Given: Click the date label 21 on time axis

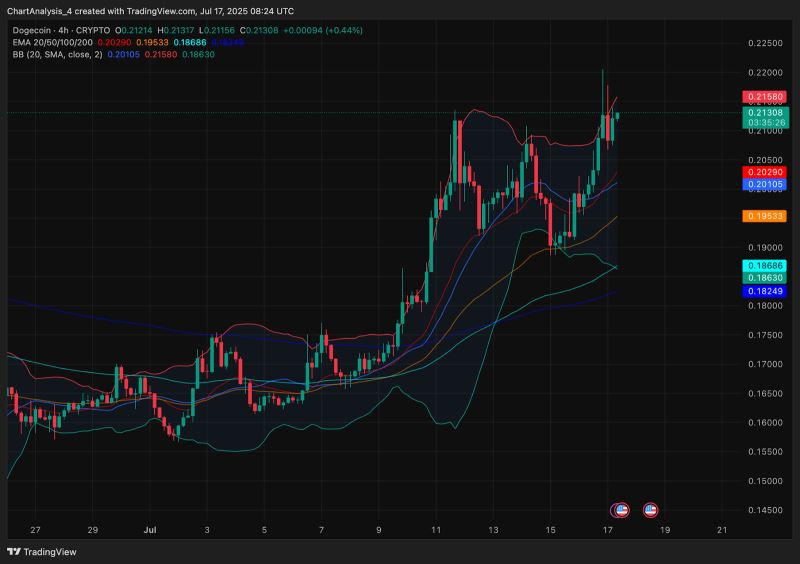Looking at the screenshot, I should point(722,530).
